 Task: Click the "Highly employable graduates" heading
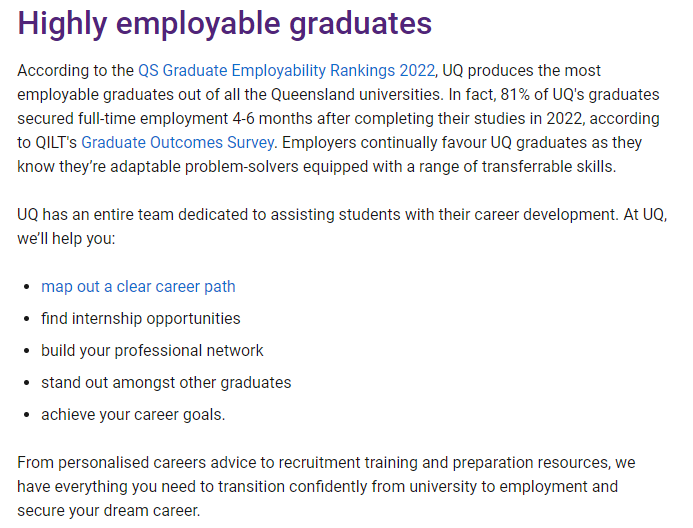click(x=225, y=24)
